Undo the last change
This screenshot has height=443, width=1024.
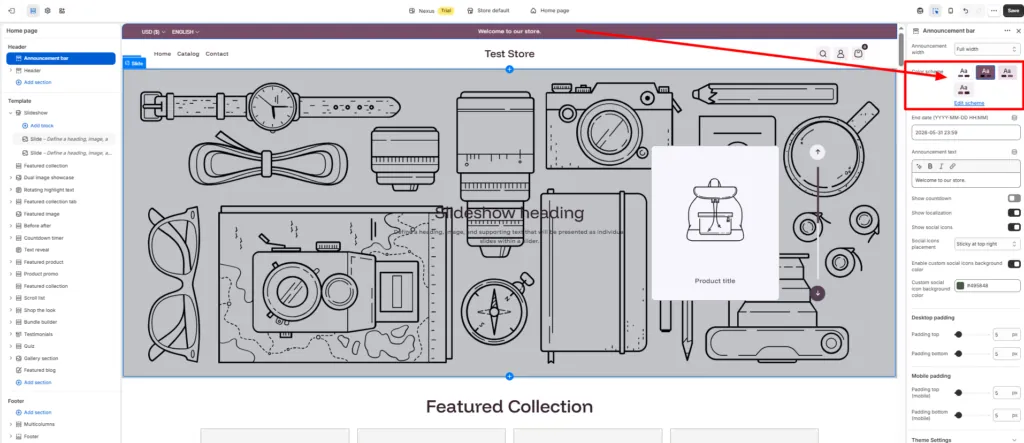[x=965, y=11]
